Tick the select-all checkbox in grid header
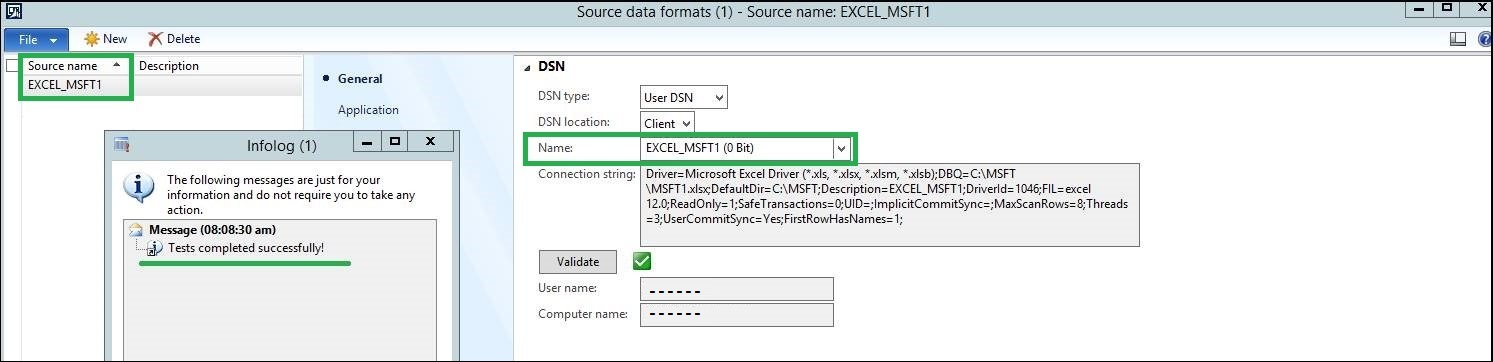Screen dimensions: 1493x362 13,66
